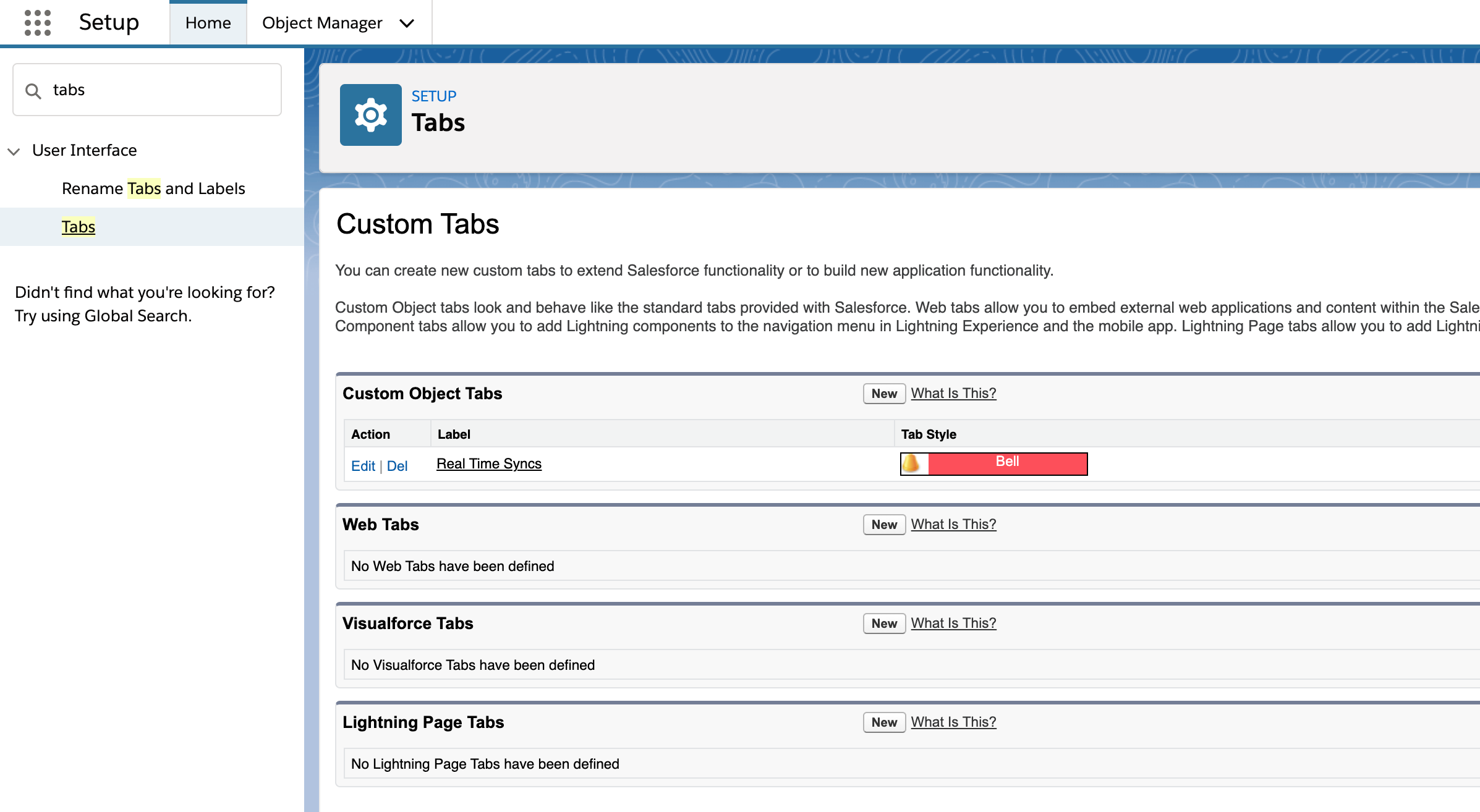Click the No Lightning Page Tabs have been defined text
Screen dimensions: 1480x812
pyautogui.click(x=485, y=764)
